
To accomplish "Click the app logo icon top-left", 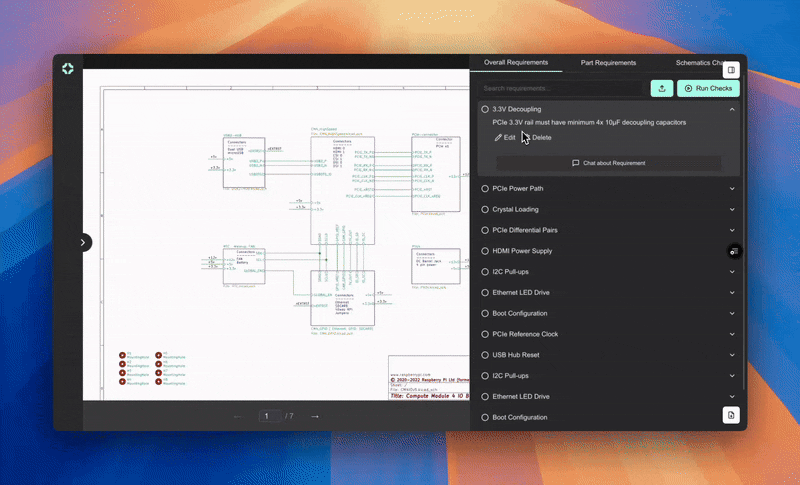I will [x=67, y=68].
